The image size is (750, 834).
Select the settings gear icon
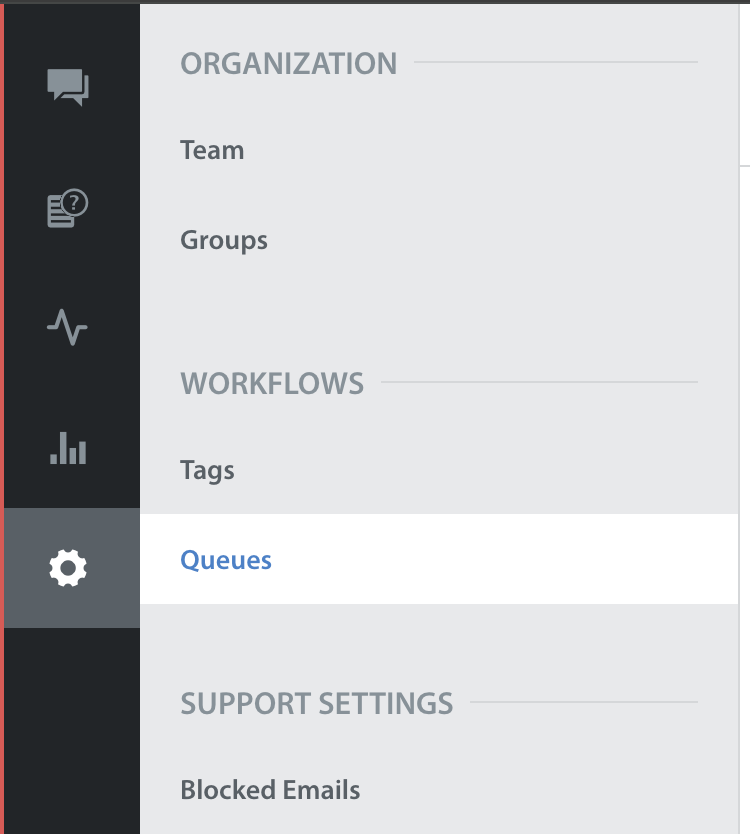[x=68, y=568]
